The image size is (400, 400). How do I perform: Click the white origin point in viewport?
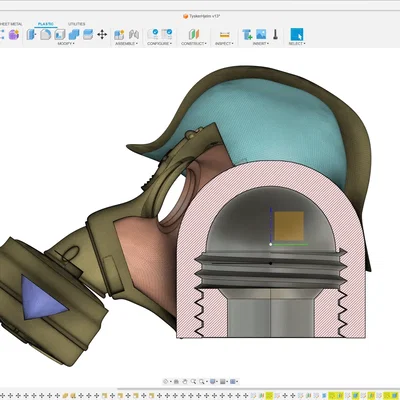coord(271,244)
